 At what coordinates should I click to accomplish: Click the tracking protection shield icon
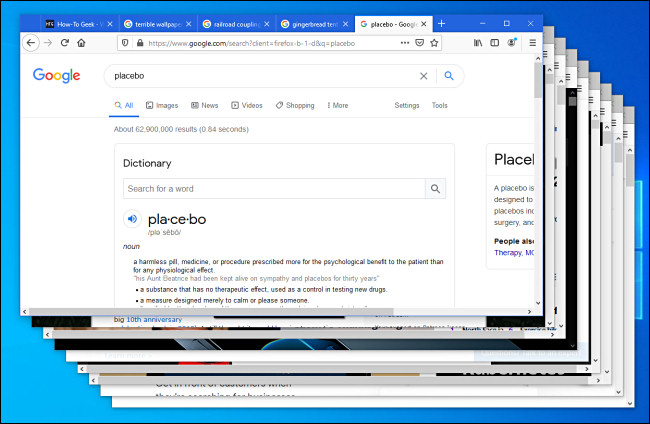(x=125, y=43)
